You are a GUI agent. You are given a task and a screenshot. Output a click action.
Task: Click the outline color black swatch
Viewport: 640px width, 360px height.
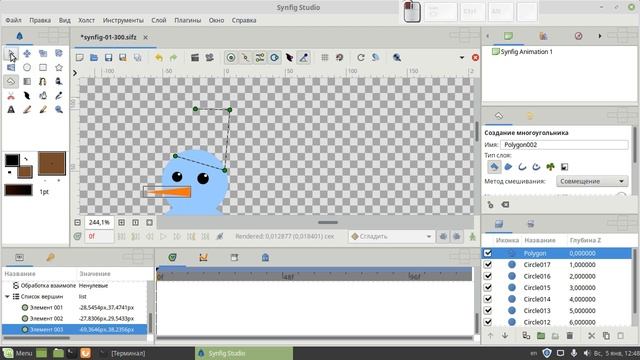click(x=12, y=160)
